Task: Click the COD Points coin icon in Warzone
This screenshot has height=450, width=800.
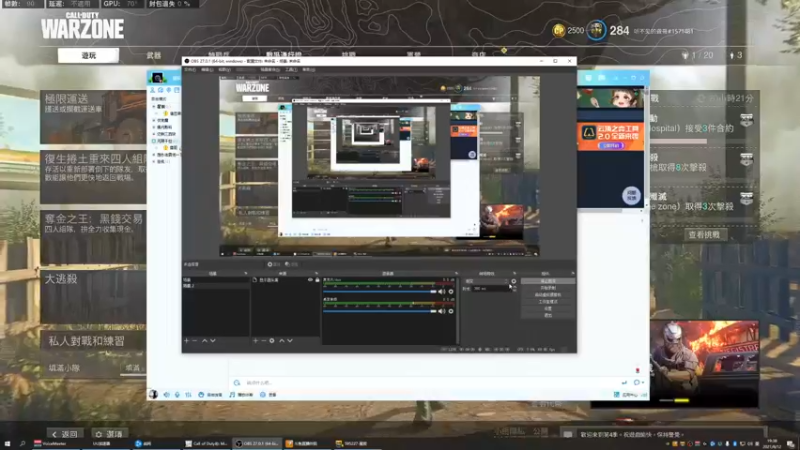Action: [x=559, y=31]
